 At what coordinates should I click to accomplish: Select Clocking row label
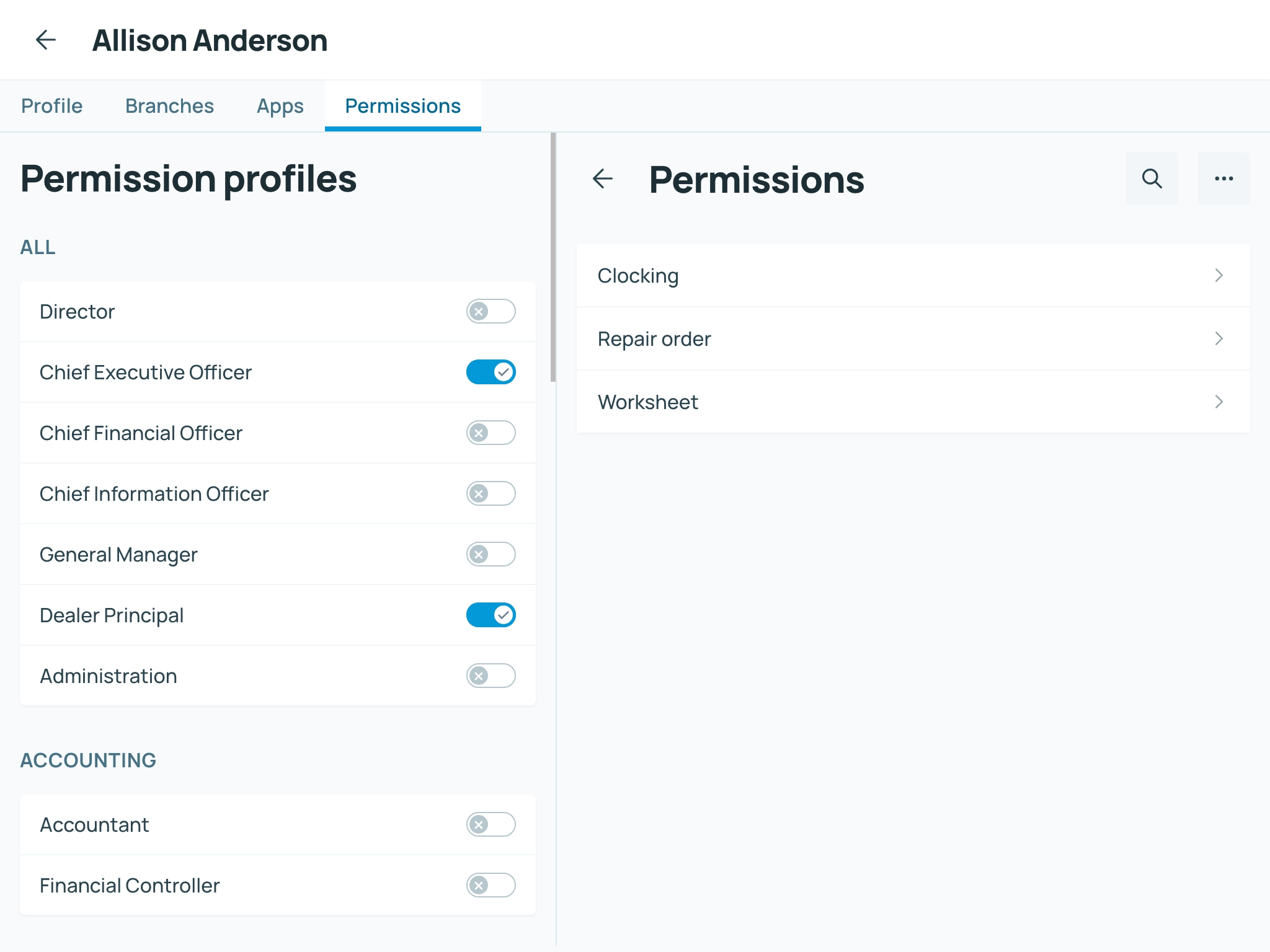638,276
